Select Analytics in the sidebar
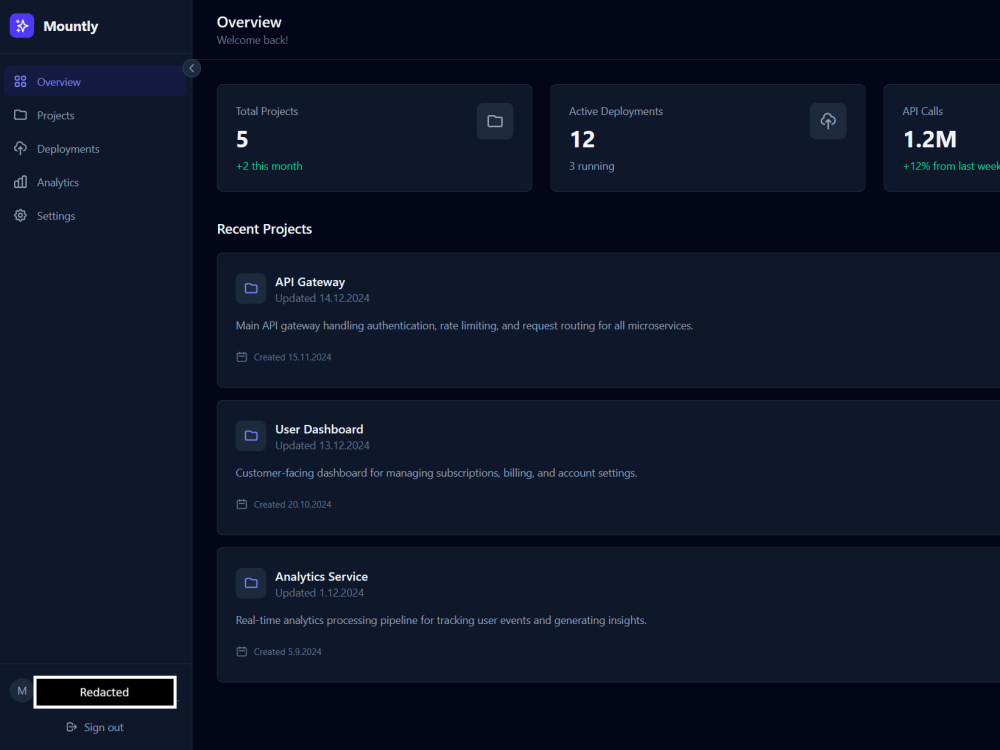This screenshot has height=750, width=1000. click(x=94, y=182)
